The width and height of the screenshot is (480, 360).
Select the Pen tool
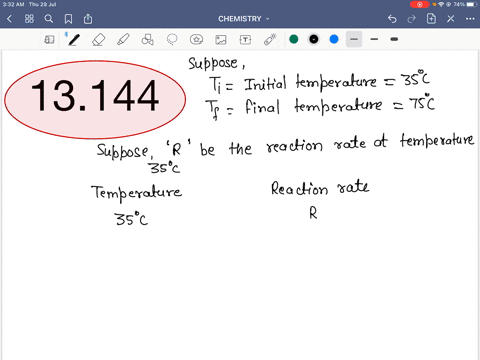[x=74, y=40]
